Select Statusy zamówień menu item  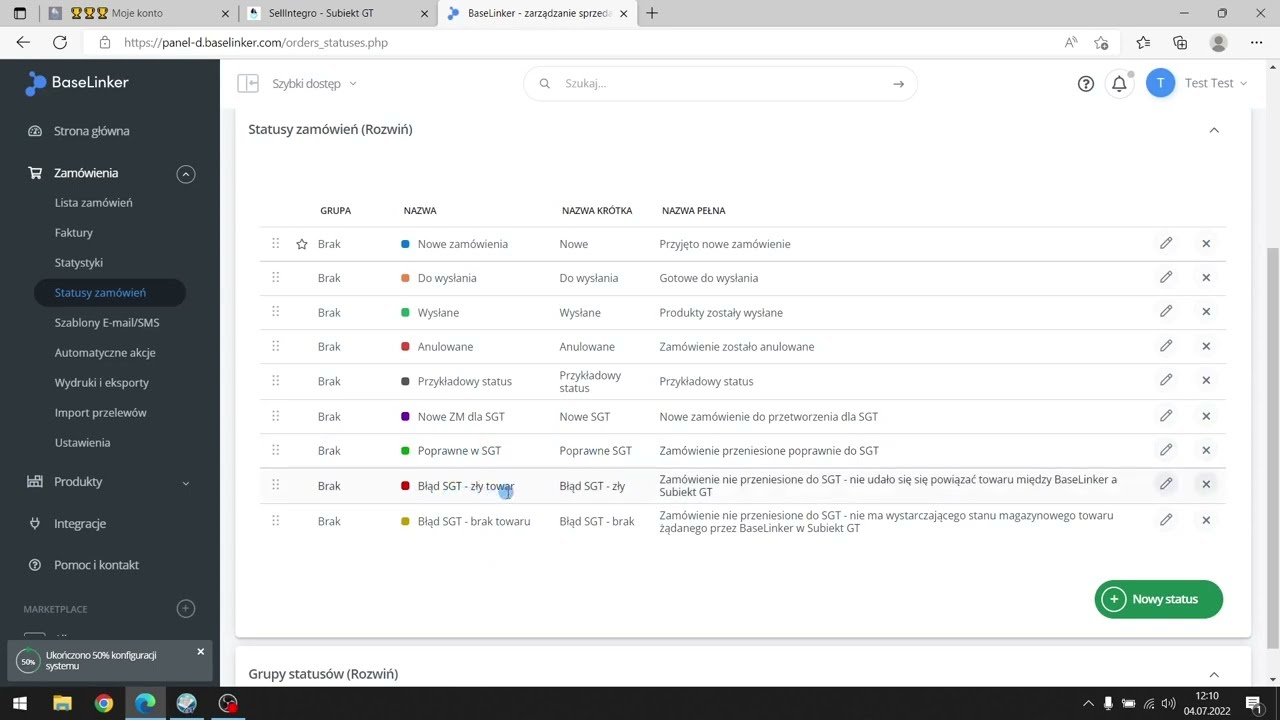(x=110, y=292)
